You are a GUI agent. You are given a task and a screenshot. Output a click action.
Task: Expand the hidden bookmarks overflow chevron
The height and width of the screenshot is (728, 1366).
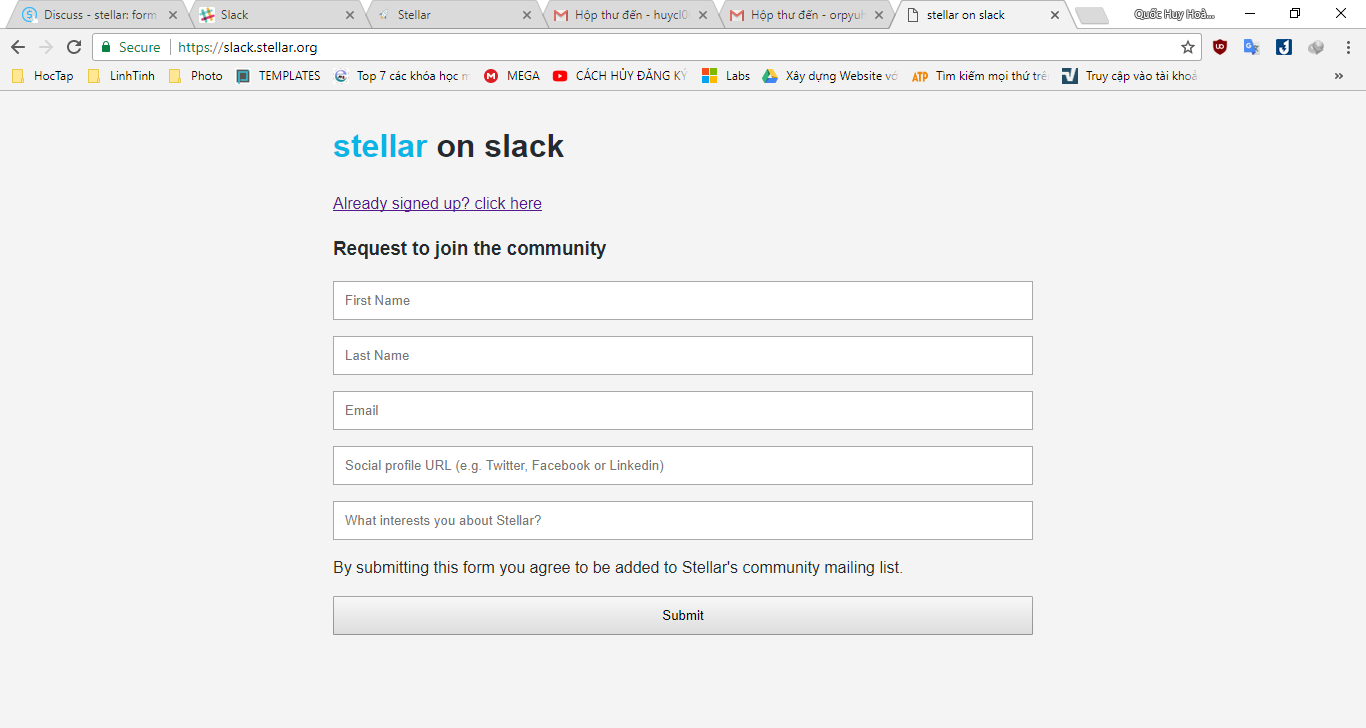[x=1339, y=76]
